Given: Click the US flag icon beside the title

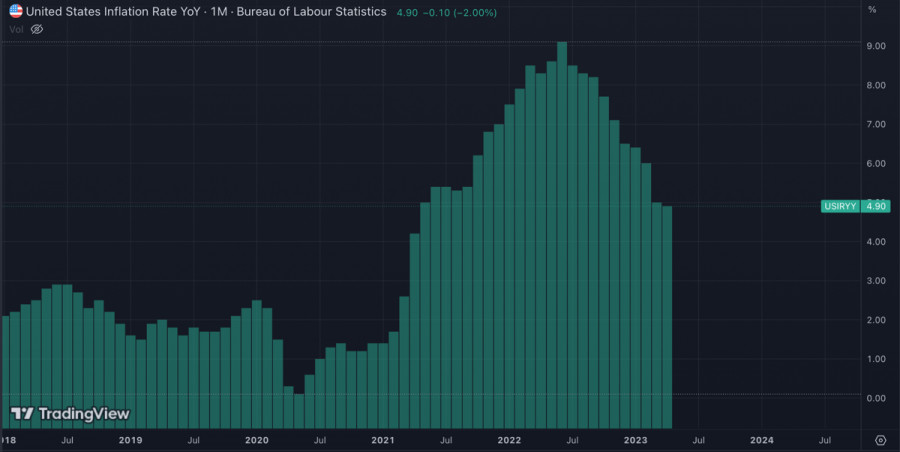Looking at the screenshot, I should (x=16, y=11).
